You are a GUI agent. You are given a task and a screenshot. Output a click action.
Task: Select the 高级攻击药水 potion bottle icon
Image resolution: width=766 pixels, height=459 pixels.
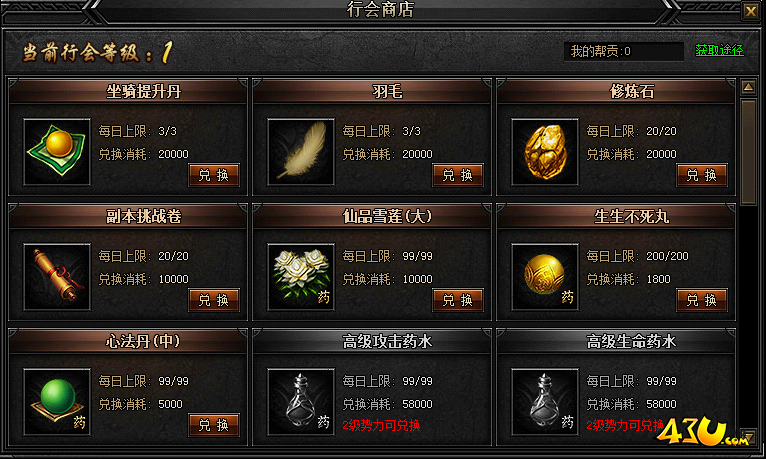point(301,402)
